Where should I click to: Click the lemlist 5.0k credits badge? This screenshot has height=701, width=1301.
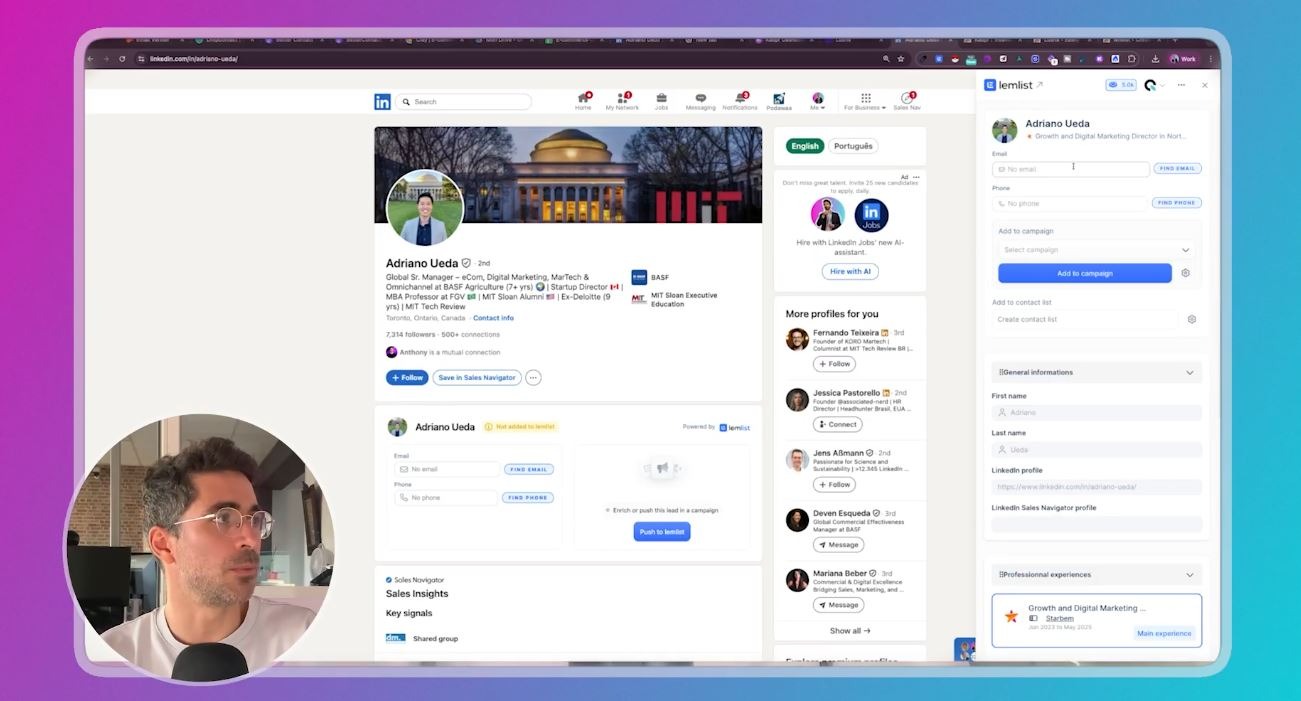point(1121,85)
